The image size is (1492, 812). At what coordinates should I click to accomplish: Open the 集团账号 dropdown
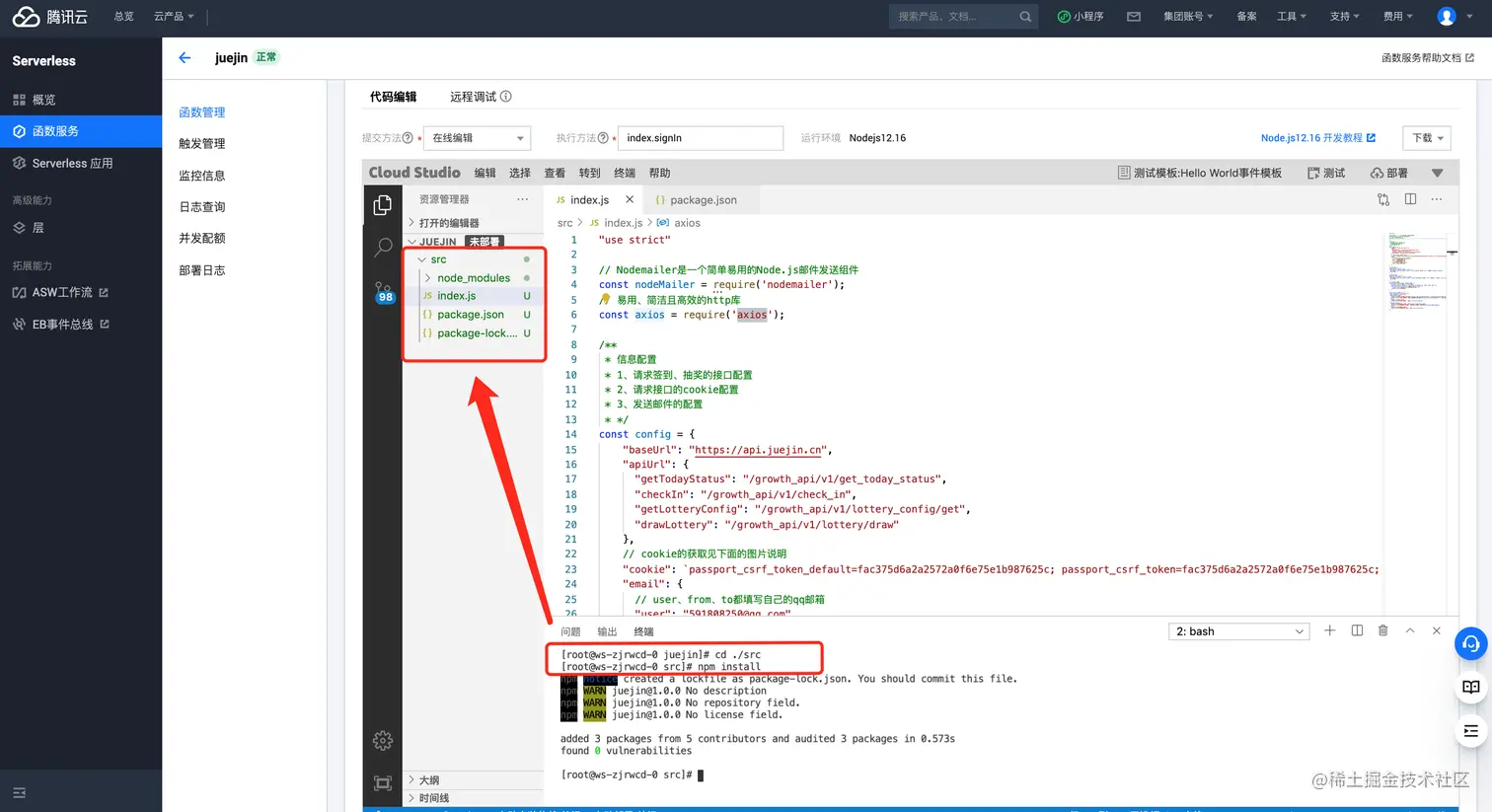pyautogui.click(x=1188, y=17)
